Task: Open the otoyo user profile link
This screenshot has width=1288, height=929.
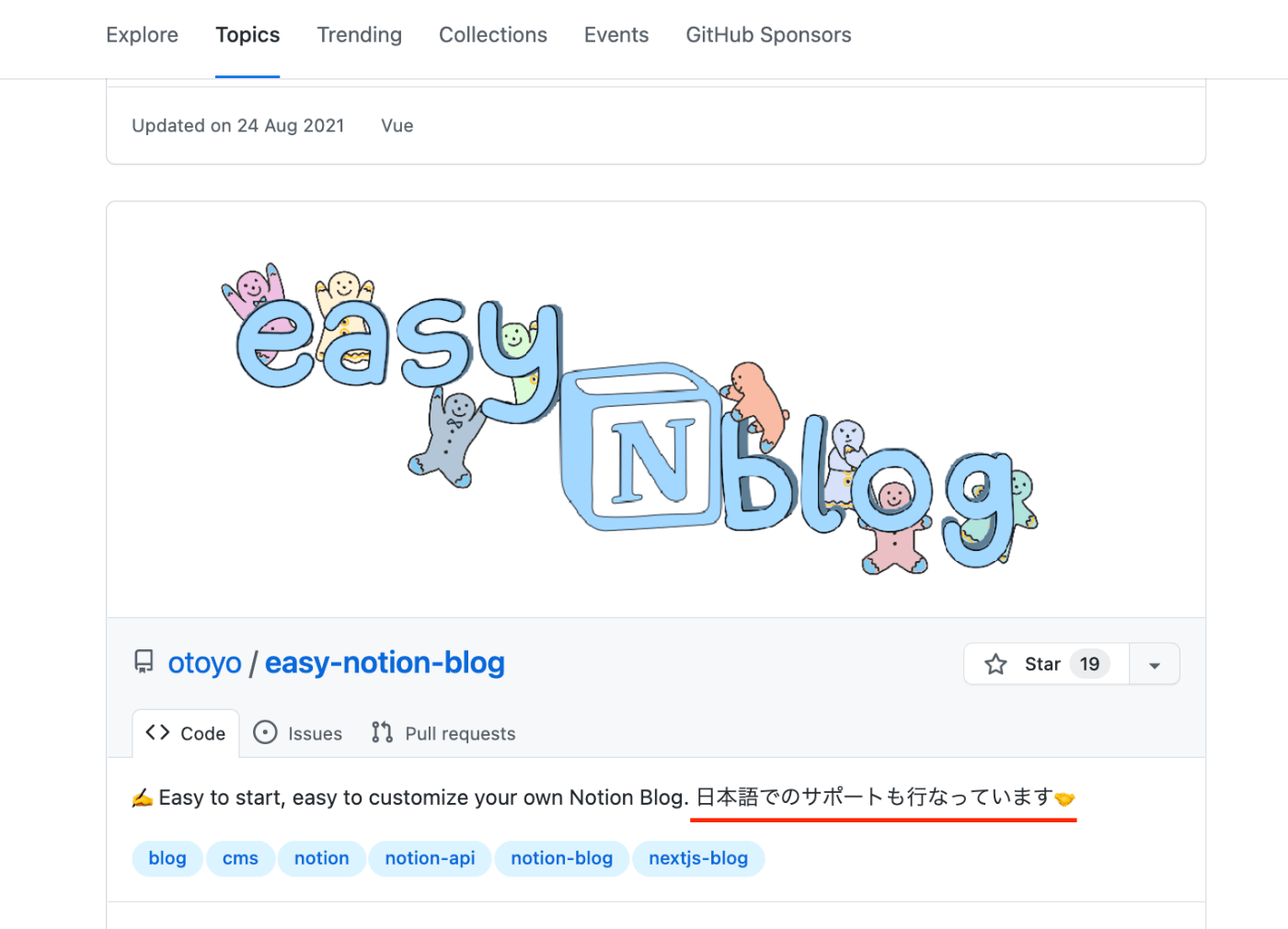Action: click(204, 663)
